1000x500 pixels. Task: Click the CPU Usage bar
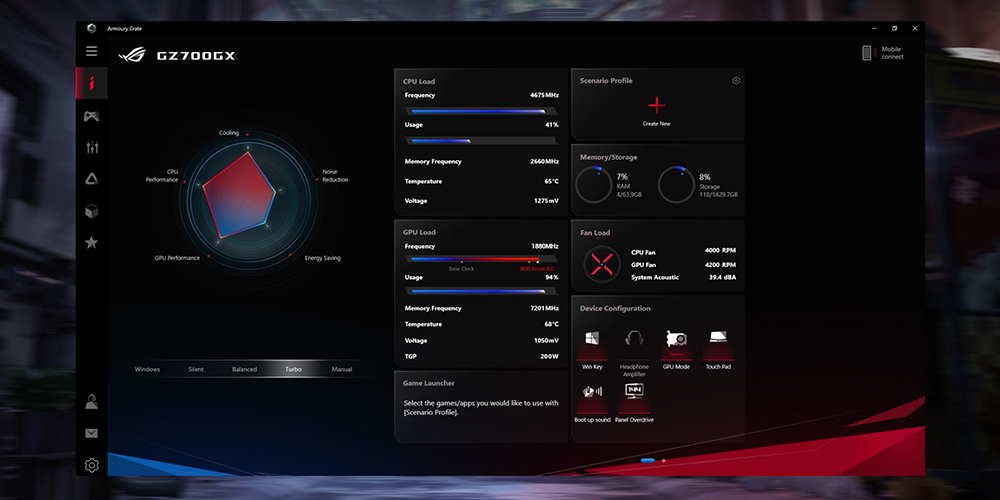click(x=481, y=140)
